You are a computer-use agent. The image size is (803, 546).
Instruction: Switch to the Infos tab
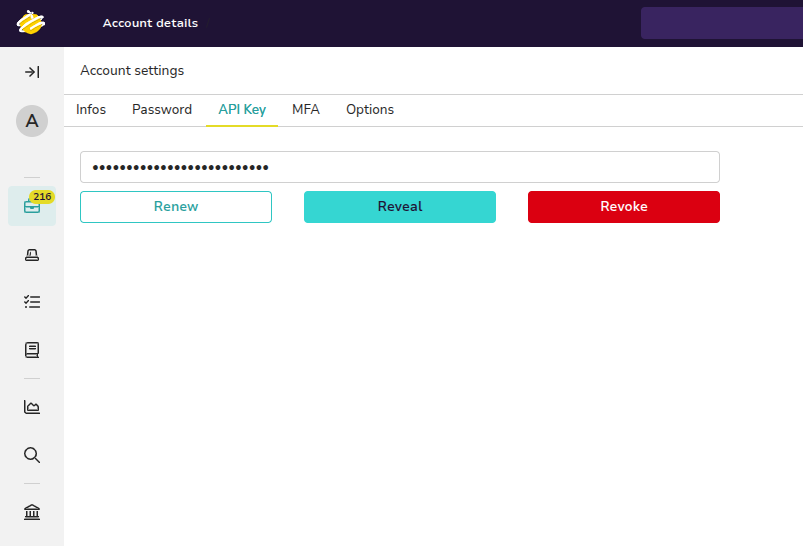click(91, 110)
